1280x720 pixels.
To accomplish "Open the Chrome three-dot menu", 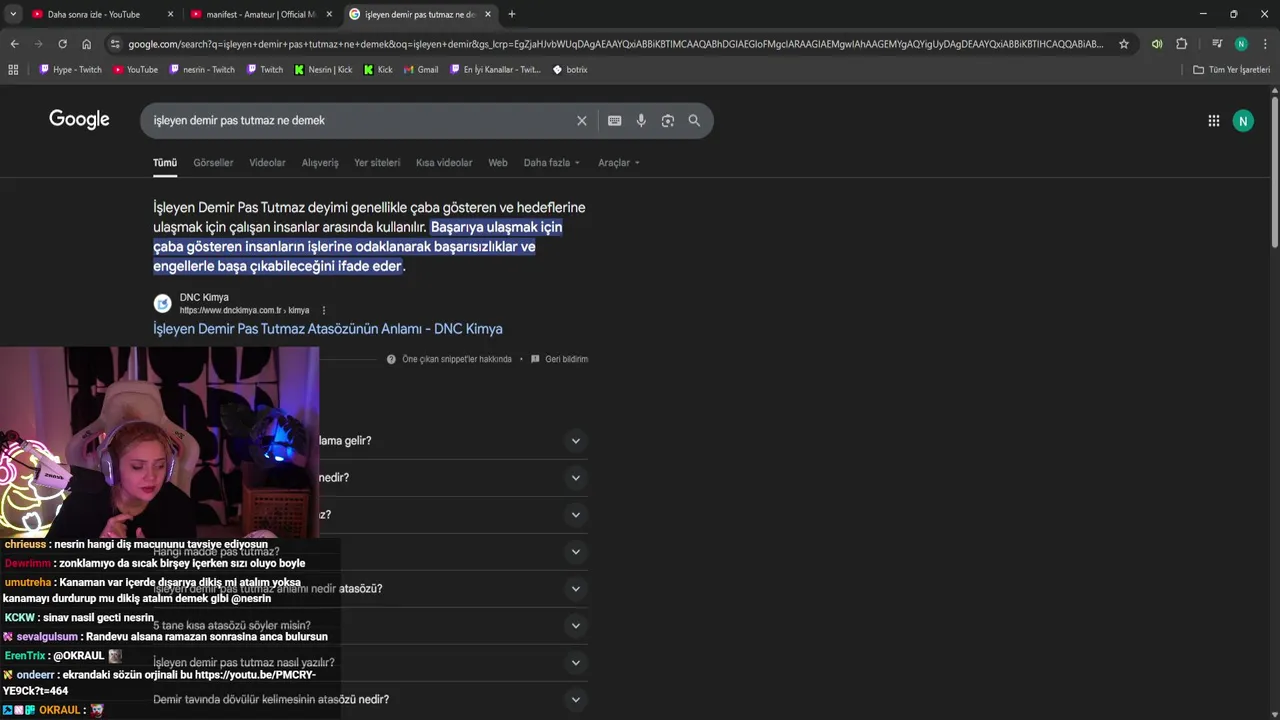I will pyautogui.click(x=1265, y=44).
